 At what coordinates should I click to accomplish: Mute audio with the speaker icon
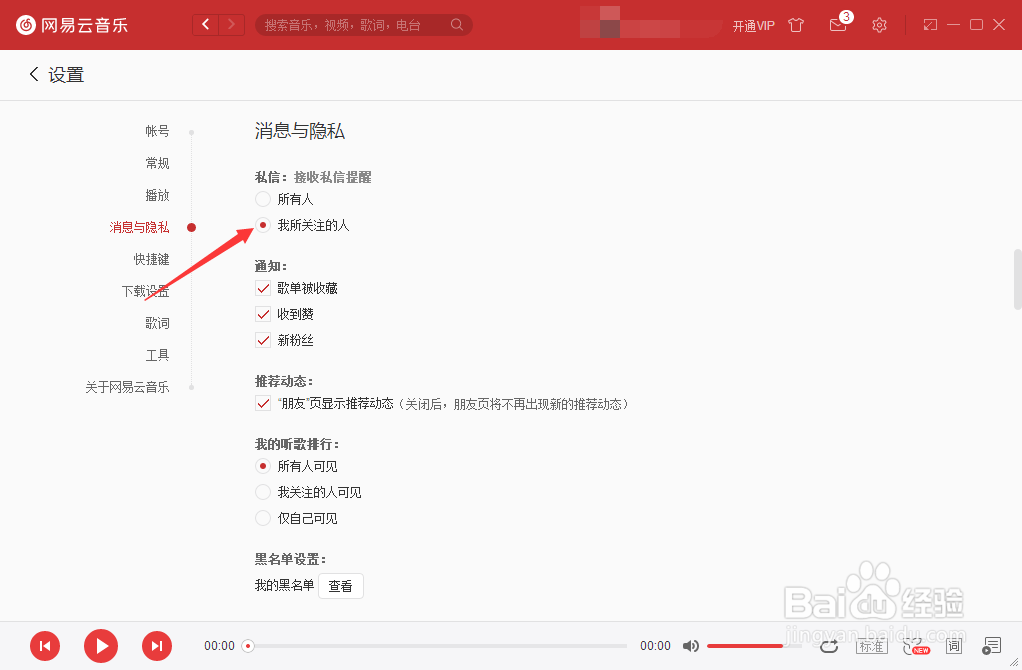pos(691,646)
